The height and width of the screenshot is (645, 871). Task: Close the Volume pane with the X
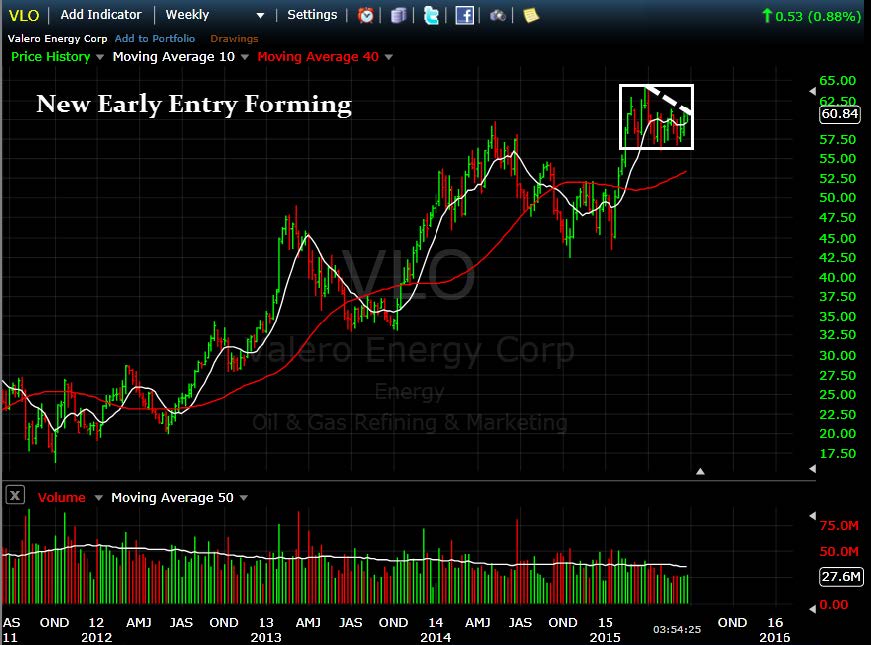tap(15, 494)
